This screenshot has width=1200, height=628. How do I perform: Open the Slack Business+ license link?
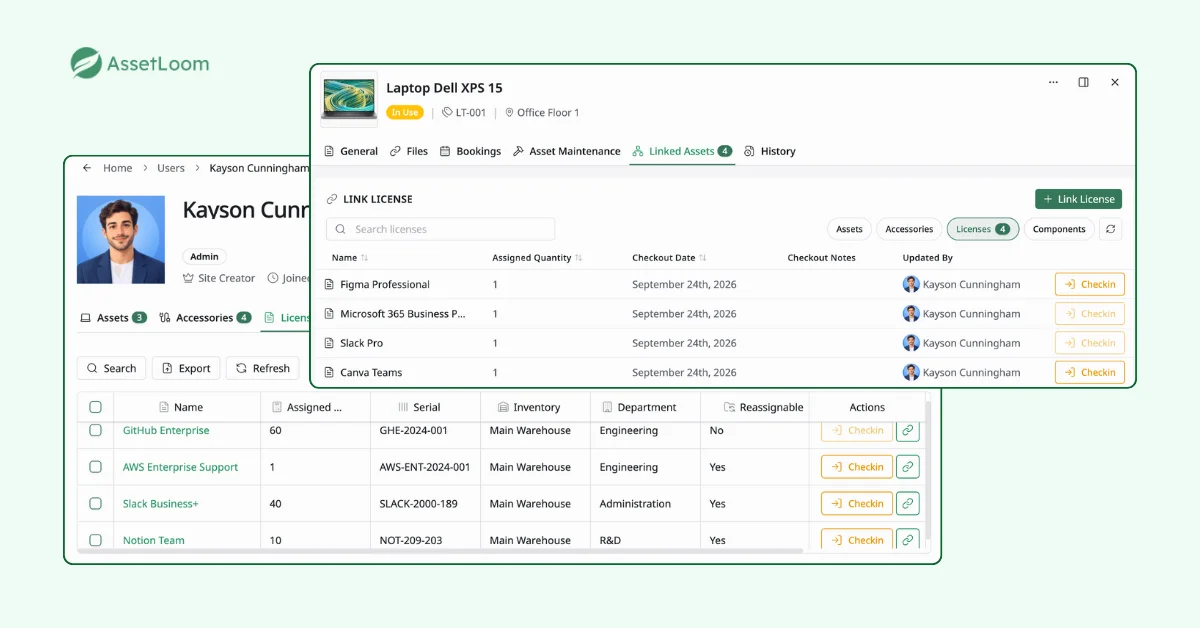[161, 504]
